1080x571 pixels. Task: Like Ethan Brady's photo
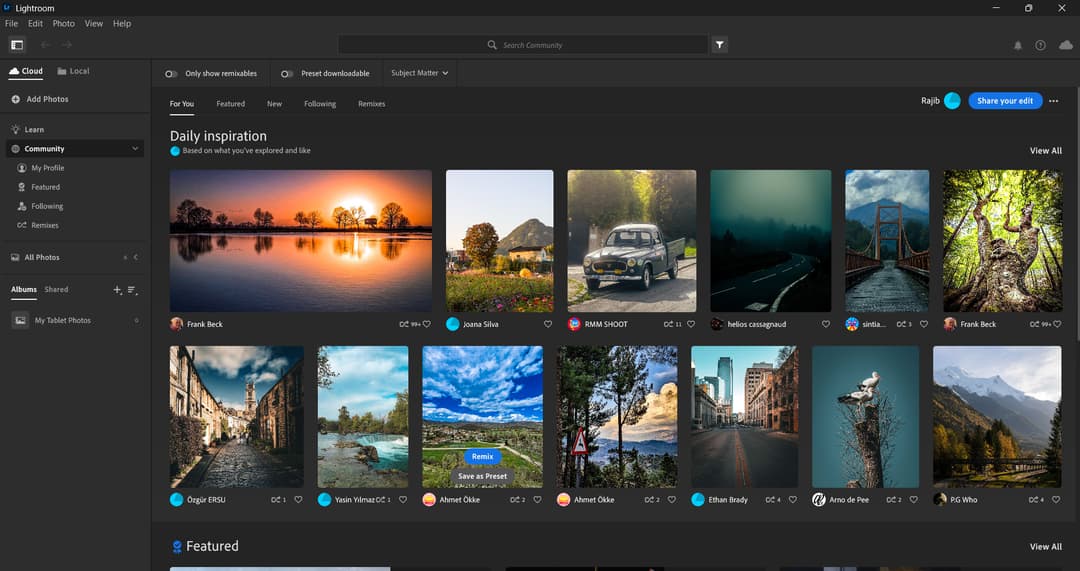(x=793, y=500)
